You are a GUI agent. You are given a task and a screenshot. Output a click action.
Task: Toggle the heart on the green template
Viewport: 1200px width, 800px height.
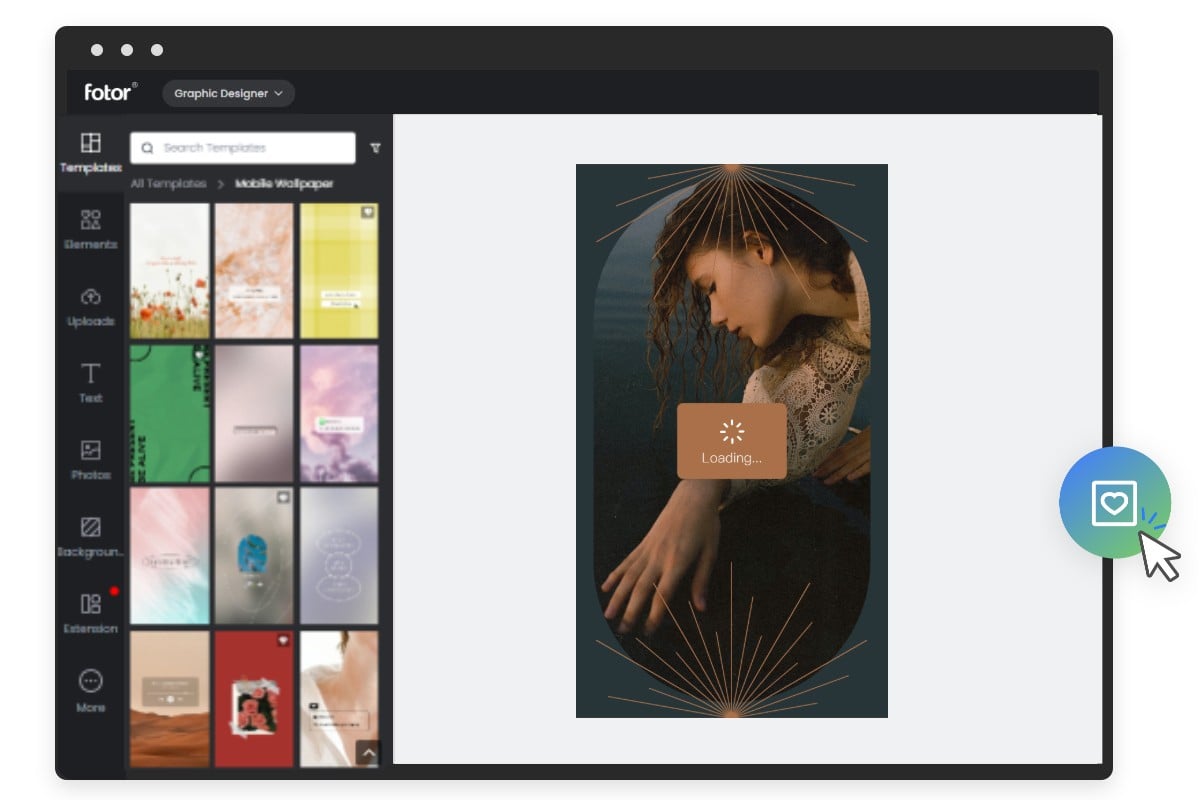tap(198, 355)
